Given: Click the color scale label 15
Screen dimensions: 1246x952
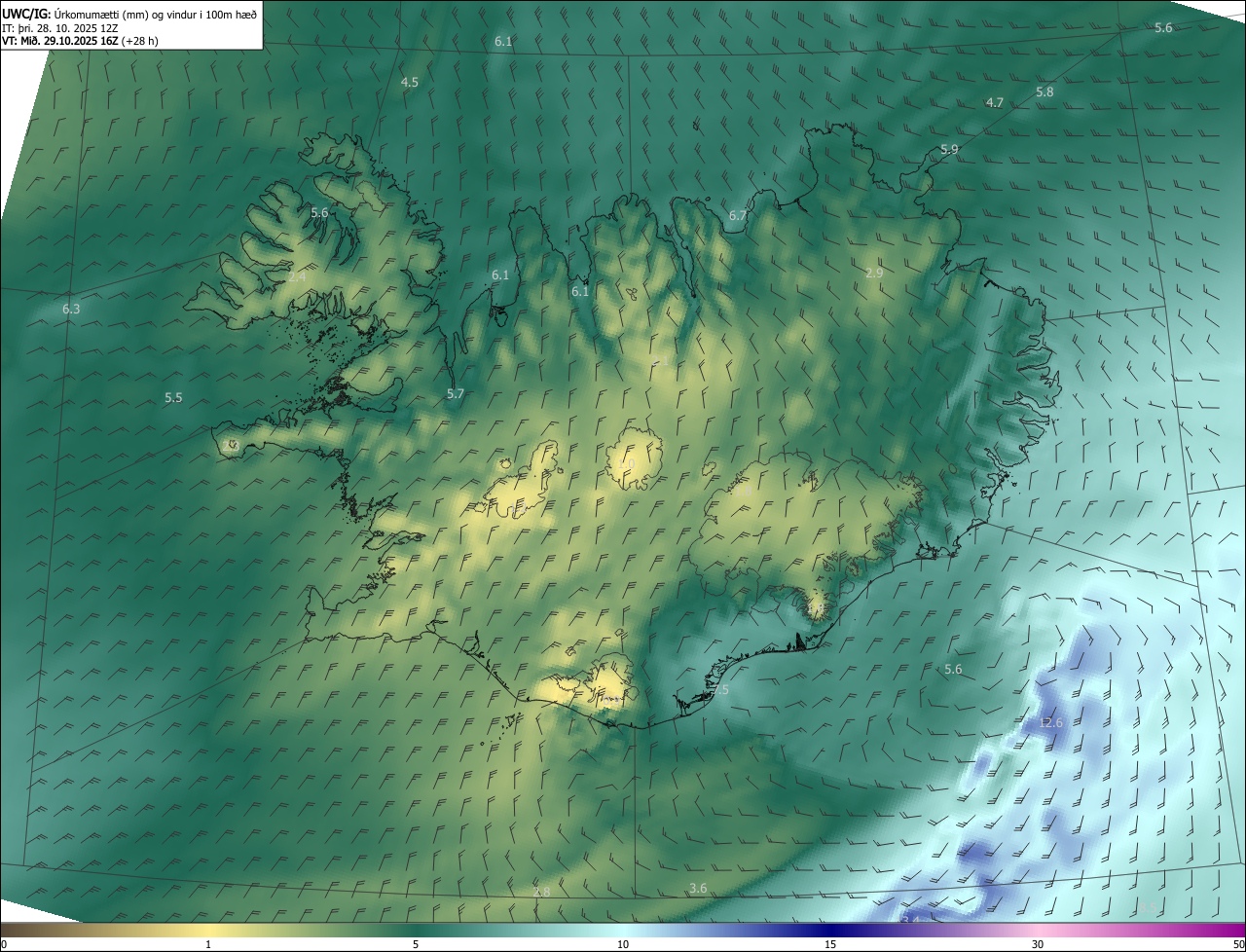Looking at the screenshot, I should click(x=830, y=944).
